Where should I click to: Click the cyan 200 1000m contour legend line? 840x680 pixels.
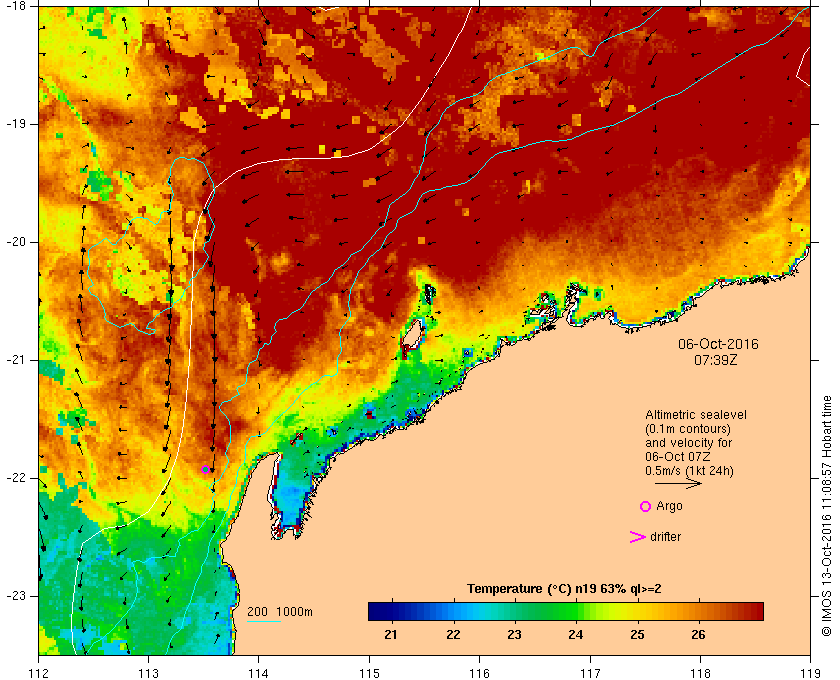[x=264, y=622]
